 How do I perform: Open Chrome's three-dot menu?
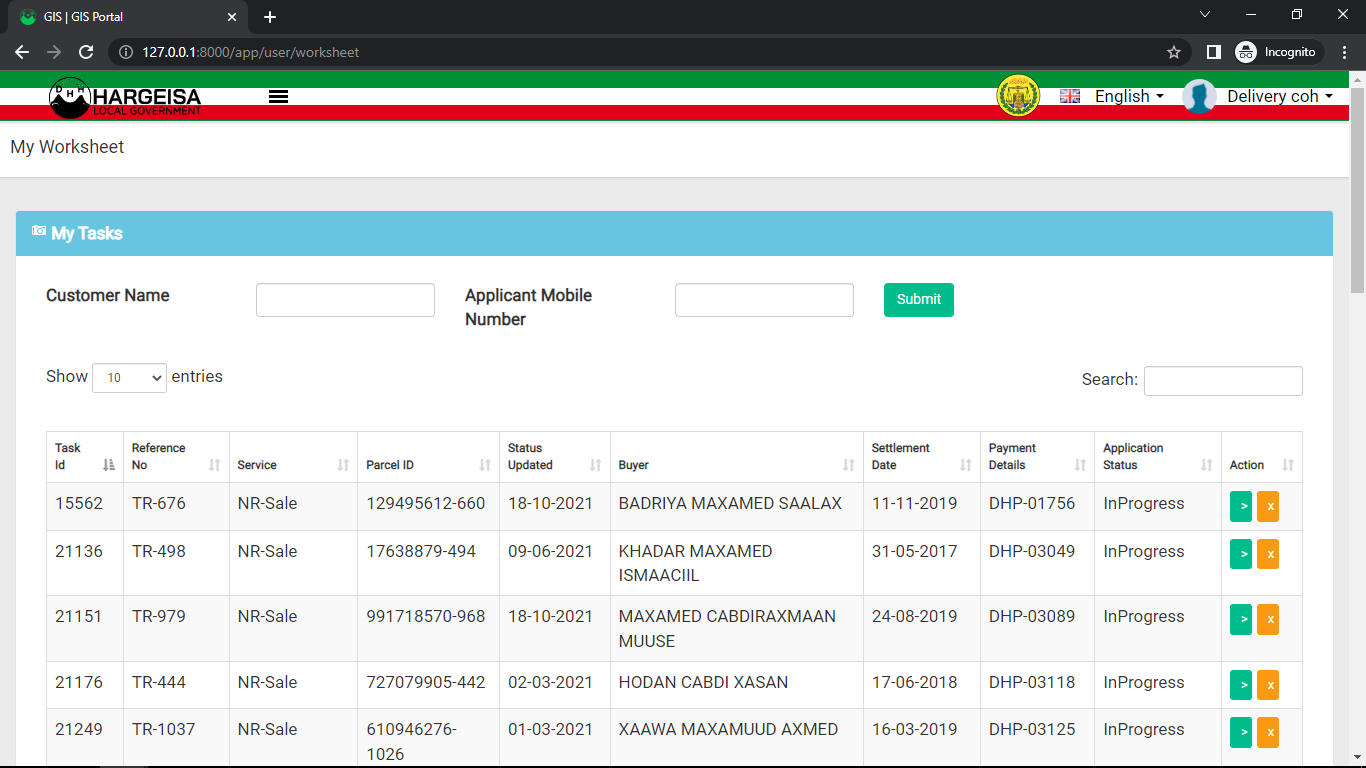[x=1345, y=52]
